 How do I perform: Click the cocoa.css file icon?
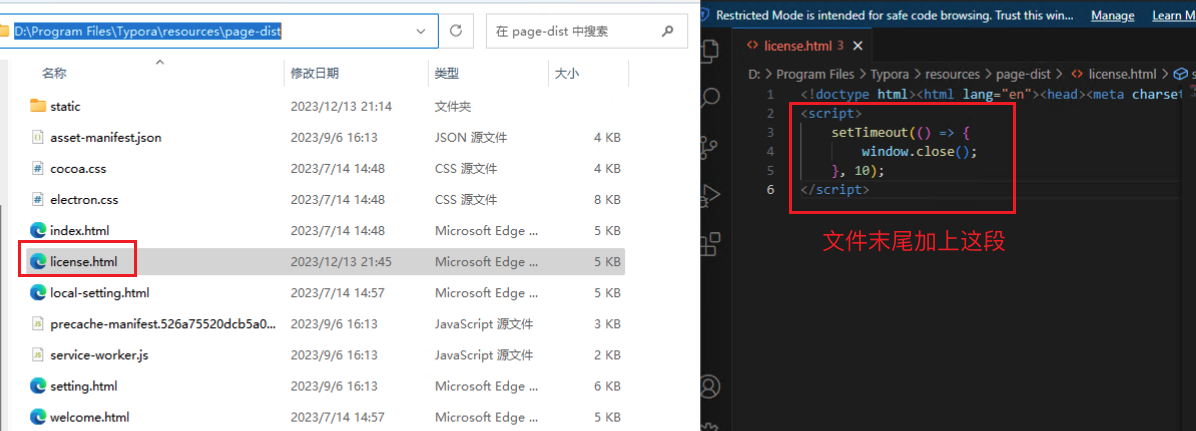[x=37, y=169]
